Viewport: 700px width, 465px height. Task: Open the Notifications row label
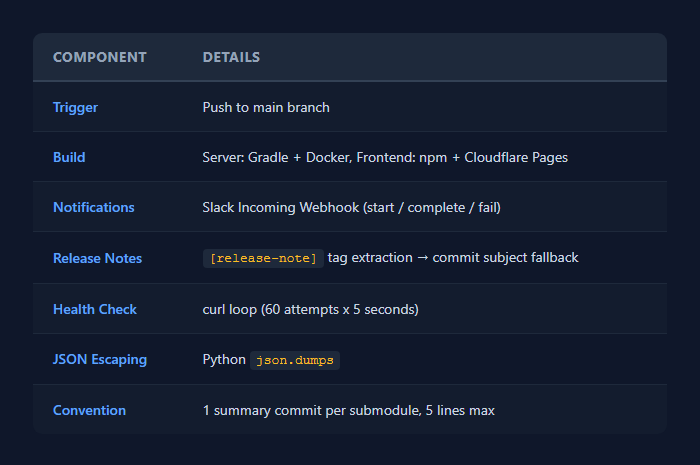point(93,207)
